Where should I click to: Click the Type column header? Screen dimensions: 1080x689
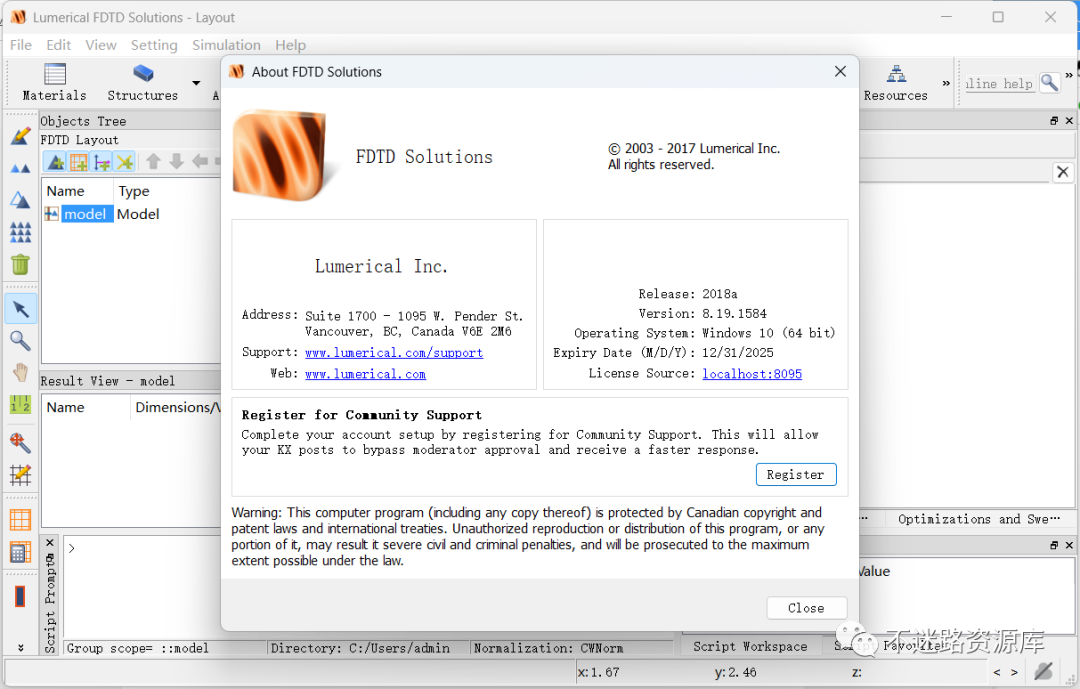coord(134,191)
